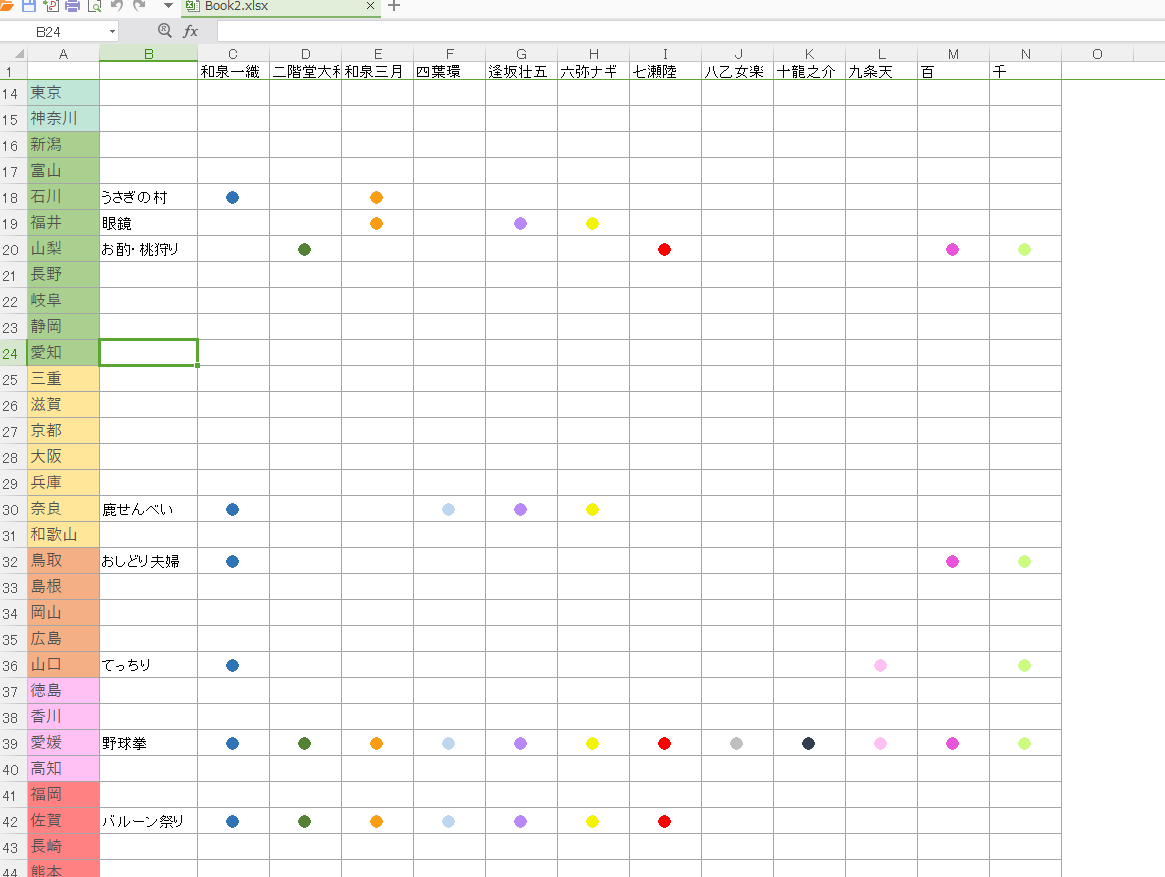Undo the last action
The width and height of the screenshot is (1165, 877).
tap(117, 6)
